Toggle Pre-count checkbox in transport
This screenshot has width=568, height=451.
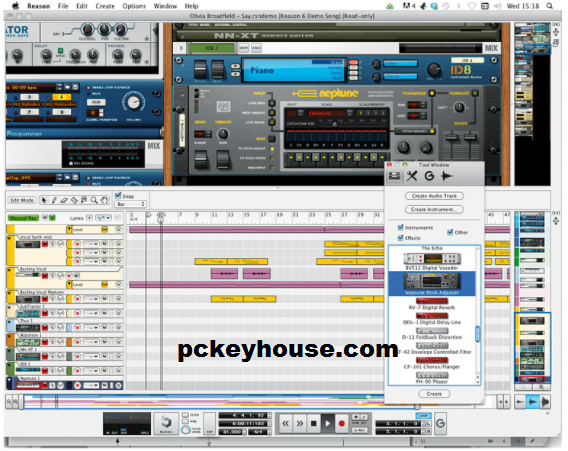(x=185, y=422)
